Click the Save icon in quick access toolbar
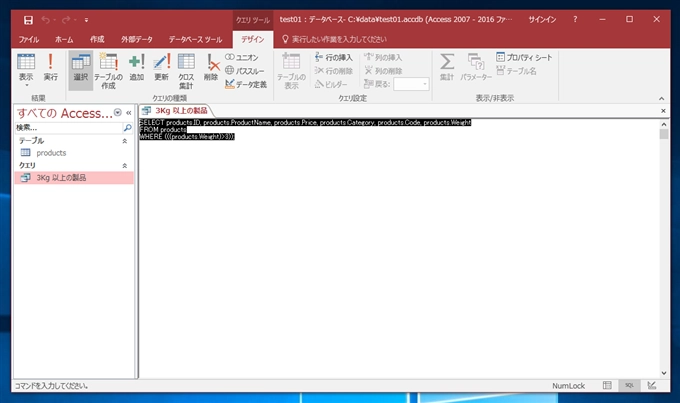 (28, 20)
